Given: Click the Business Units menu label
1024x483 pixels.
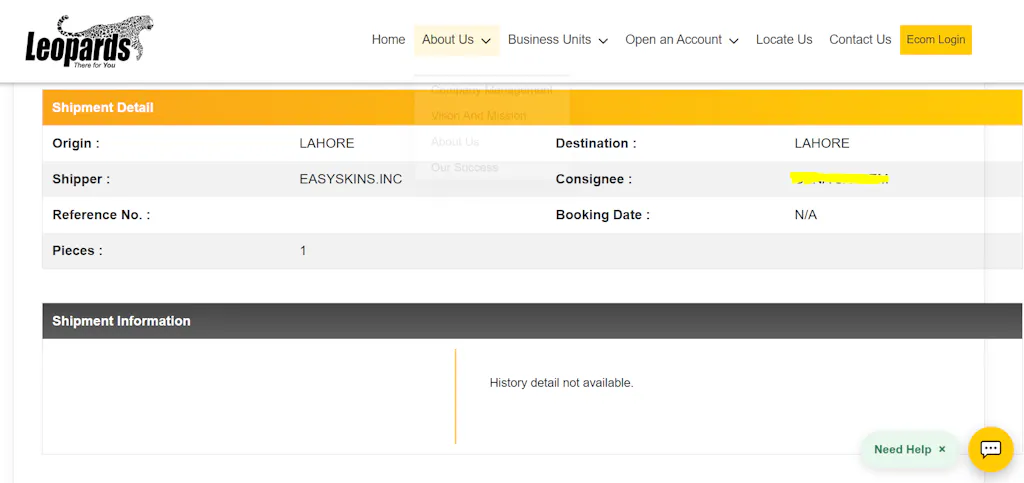Looking at the screenshot, I should point(549,40).
